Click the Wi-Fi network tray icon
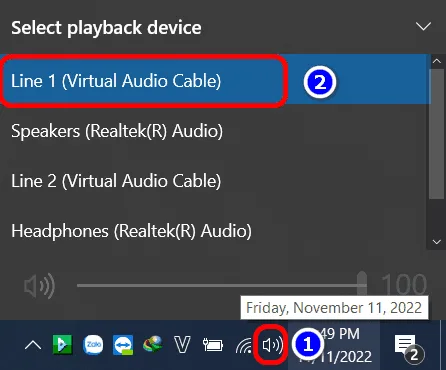 click(244, 346)
